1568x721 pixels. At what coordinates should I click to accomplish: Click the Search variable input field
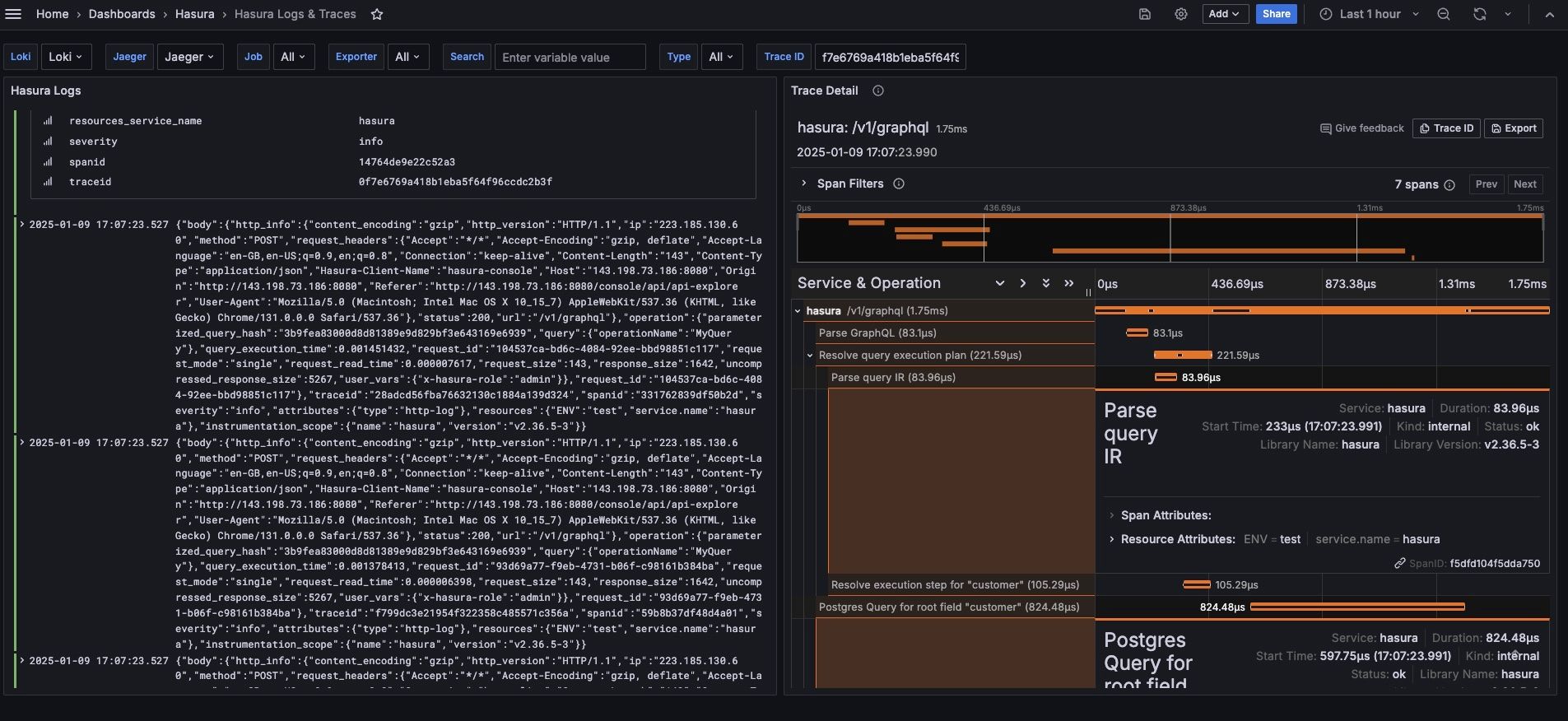(570, 57)
